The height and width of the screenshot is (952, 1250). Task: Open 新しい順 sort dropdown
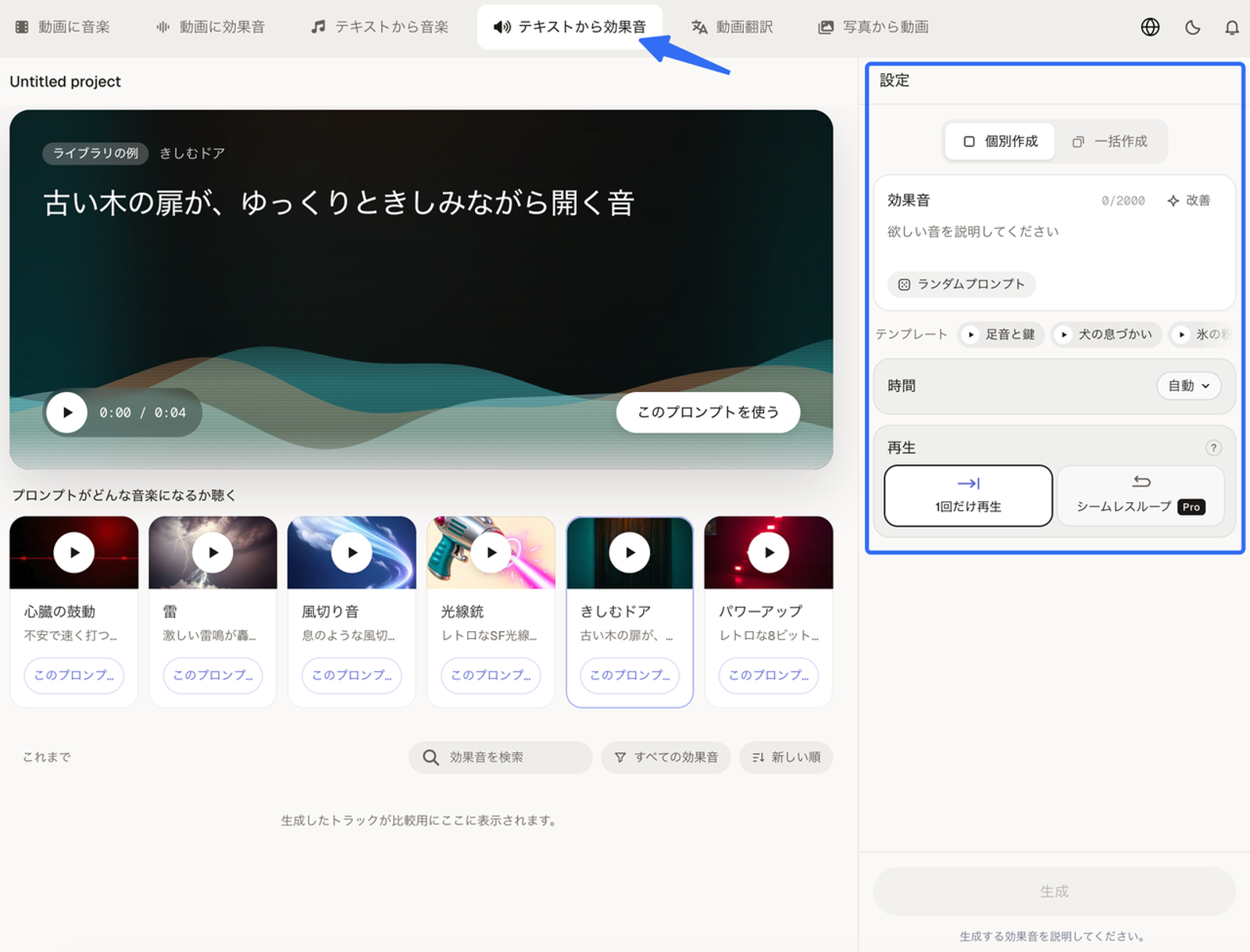pyautogui.click(x=786, y=758)
